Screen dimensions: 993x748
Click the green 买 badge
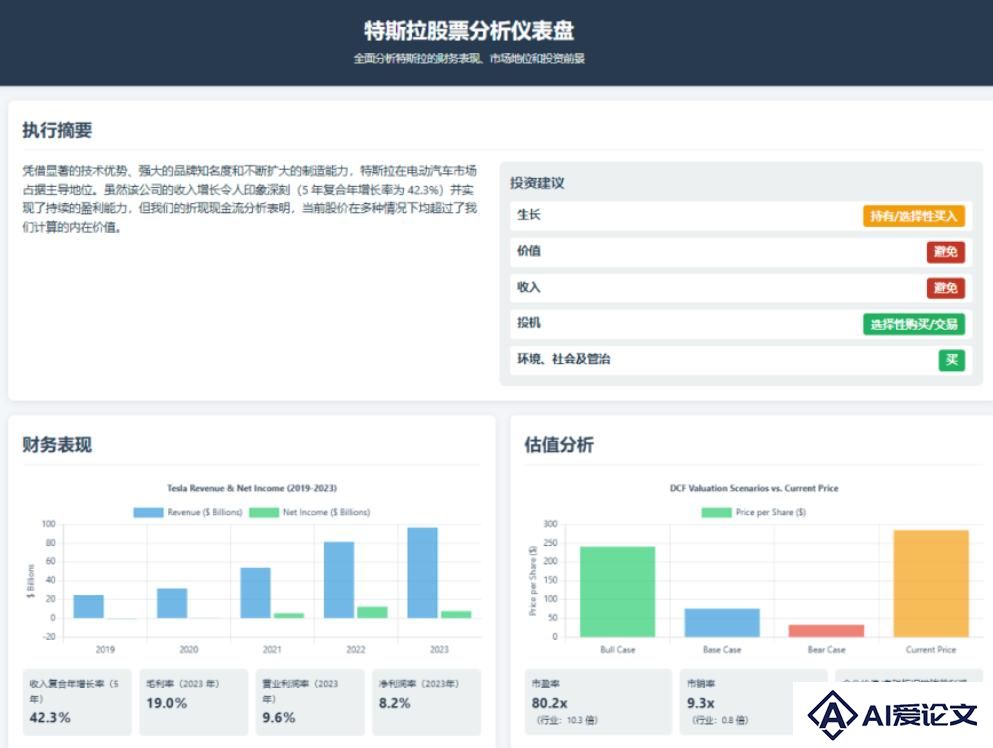click(951, 360)
